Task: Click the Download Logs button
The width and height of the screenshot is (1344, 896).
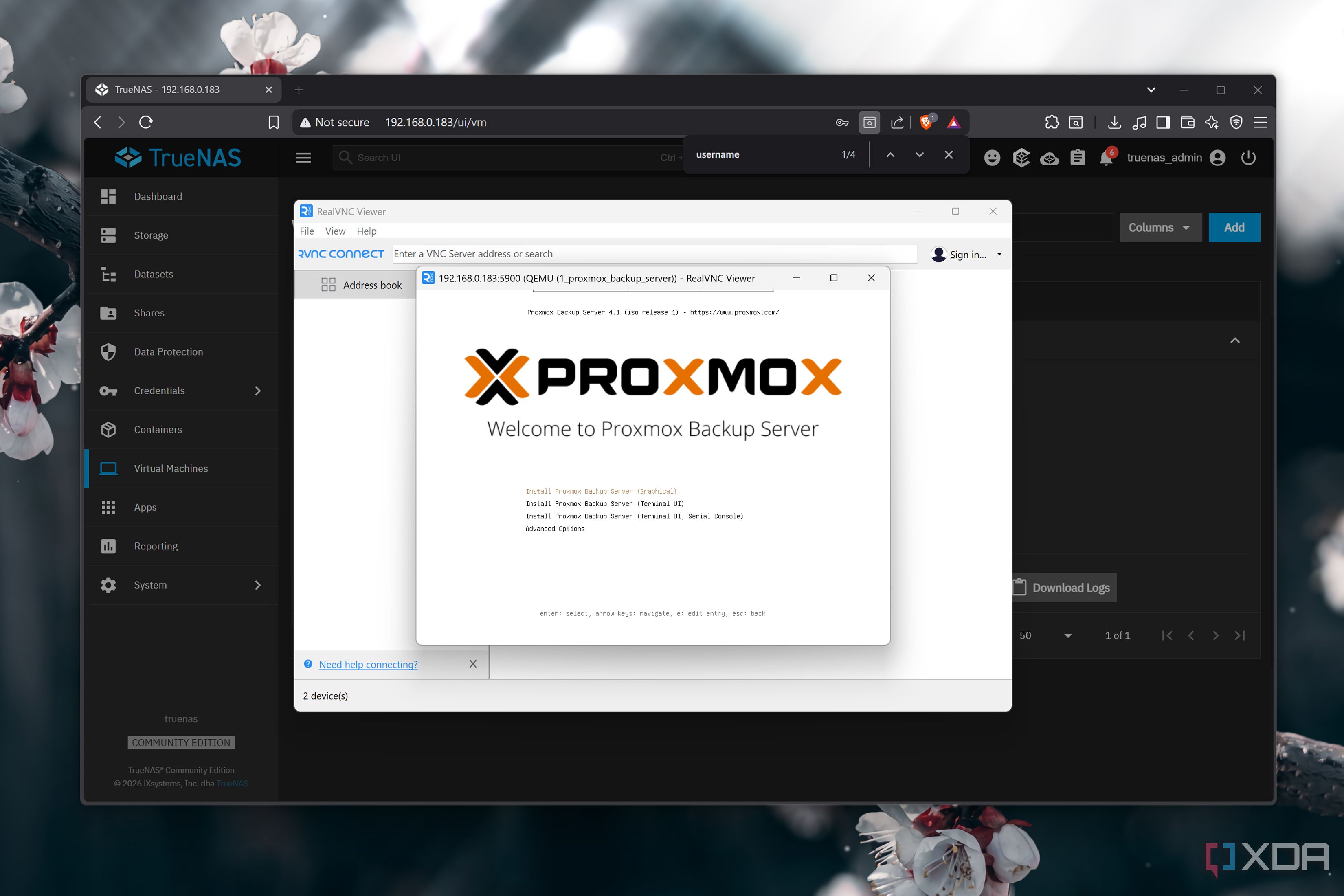Action: point(1064,587)
